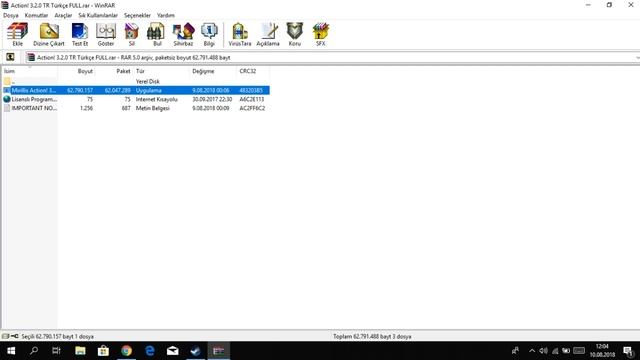640x360 pixels.
Task: Click the Ekle (add) toolbar icon
Action: tap(17, 34)
